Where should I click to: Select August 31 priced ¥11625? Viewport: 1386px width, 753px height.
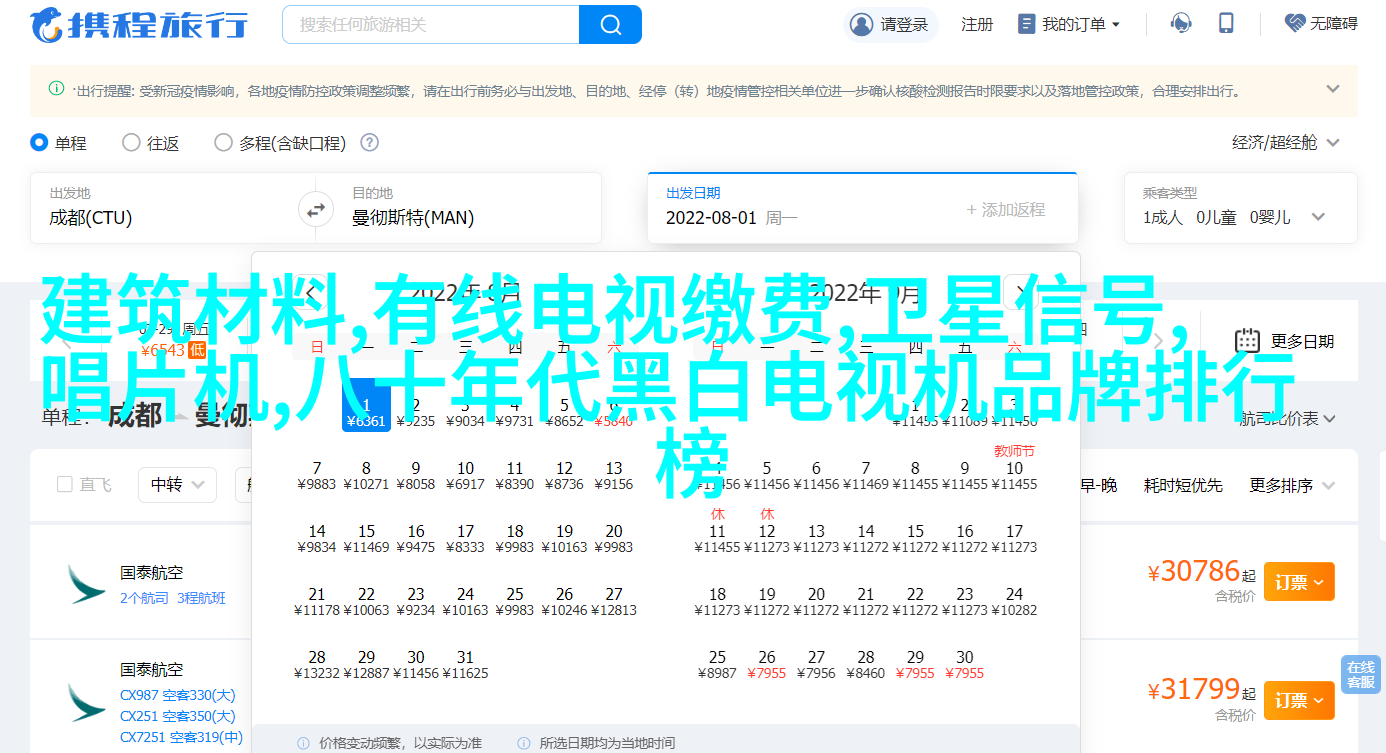[465, 664]
